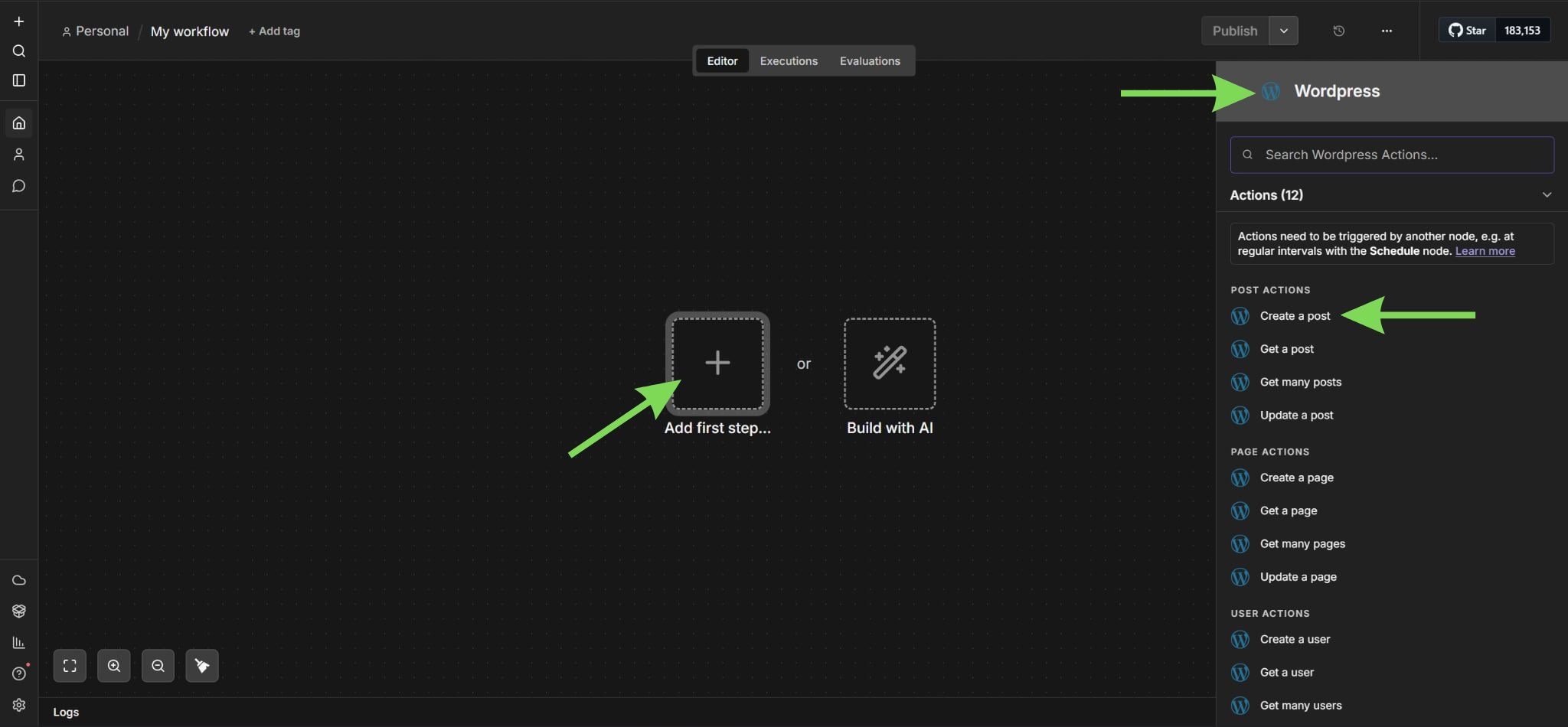Open settings gear in left sidebar
The width and height of the screenshot is (1568, 727).
[x=19, y=705]
